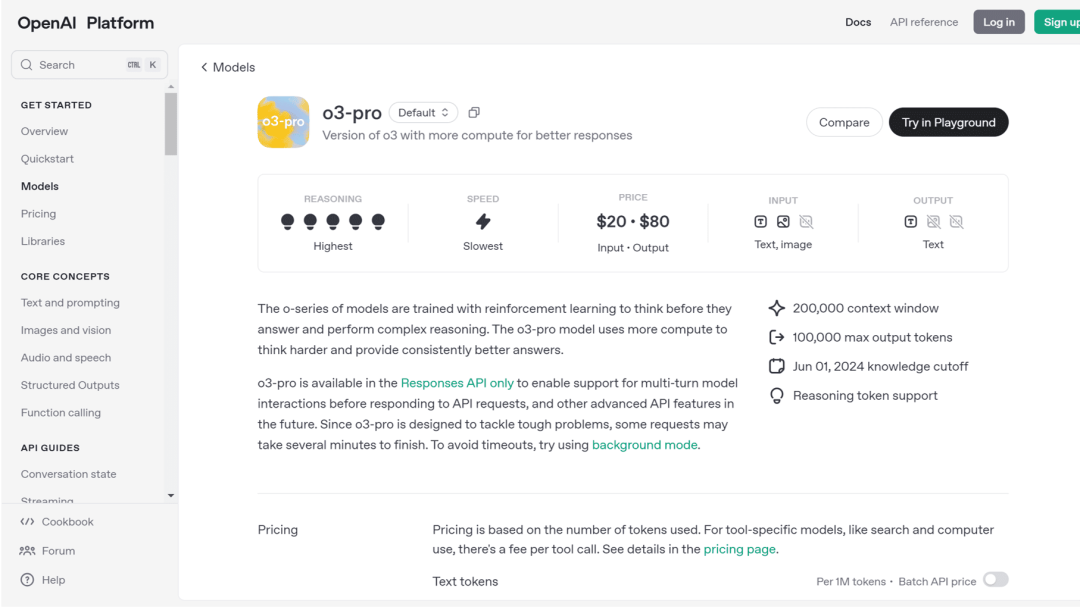
Task: Open the Default version dropdown
Action: [423, 113]
